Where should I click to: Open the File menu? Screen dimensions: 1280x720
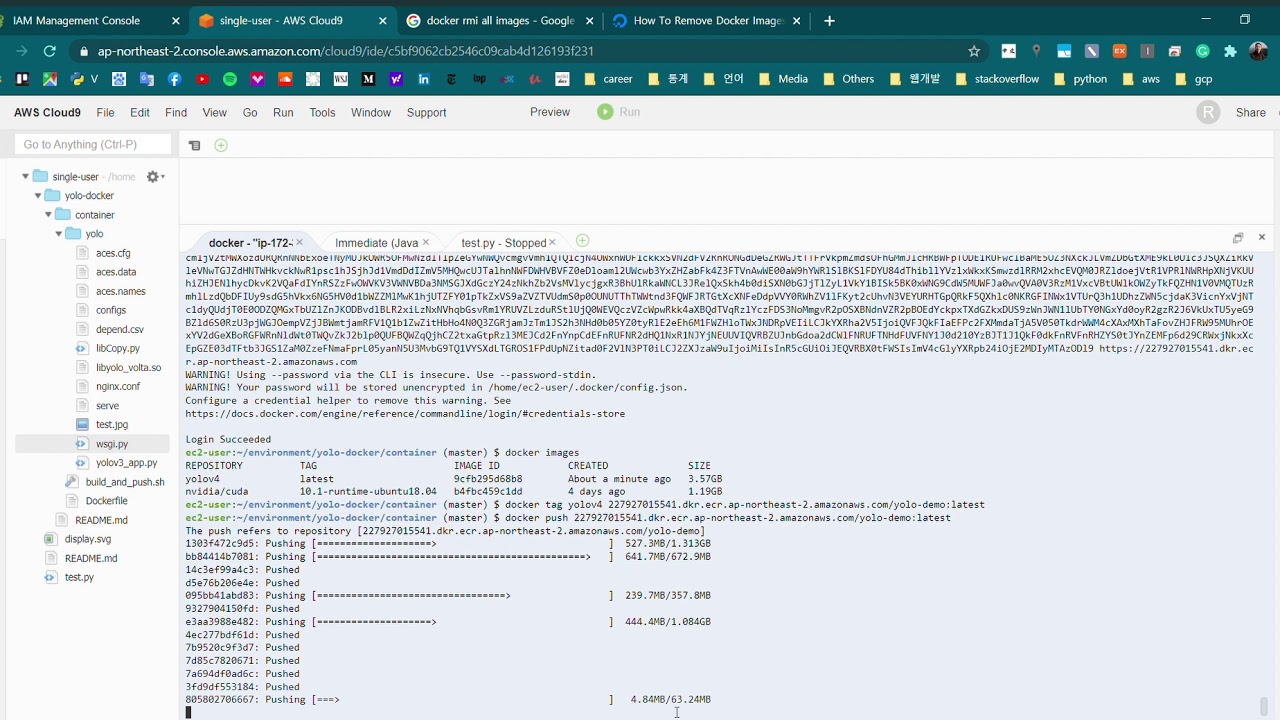105,112
